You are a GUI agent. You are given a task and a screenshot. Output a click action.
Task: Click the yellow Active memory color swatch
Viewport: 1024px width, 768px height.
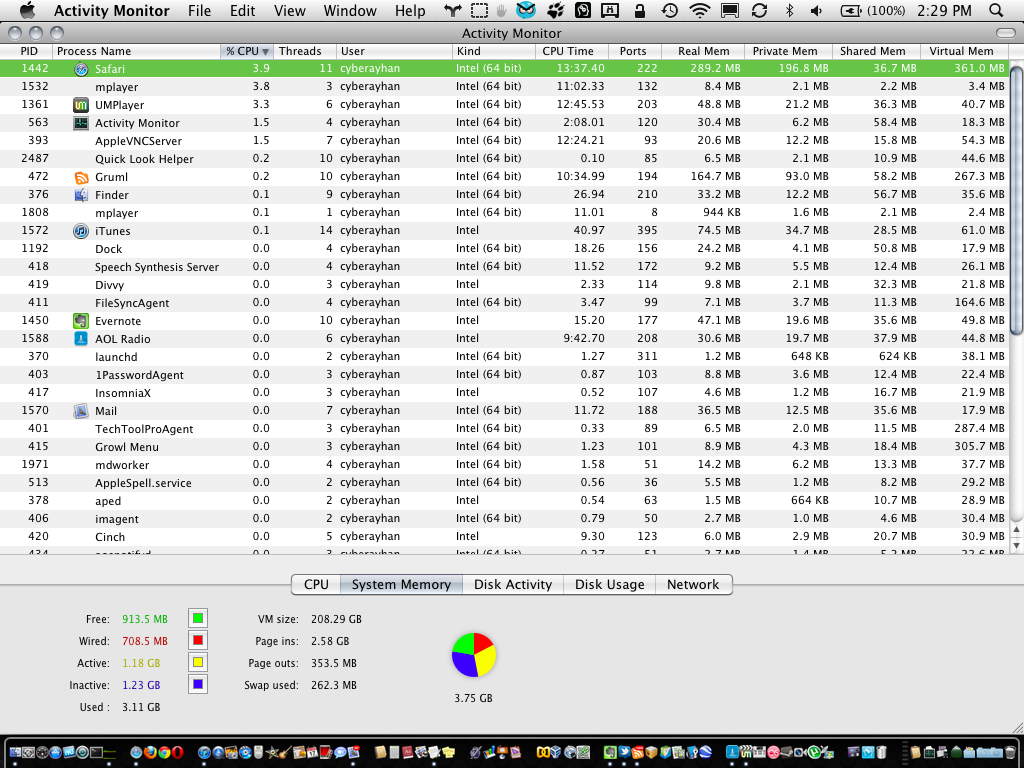(x=198, y=662)
